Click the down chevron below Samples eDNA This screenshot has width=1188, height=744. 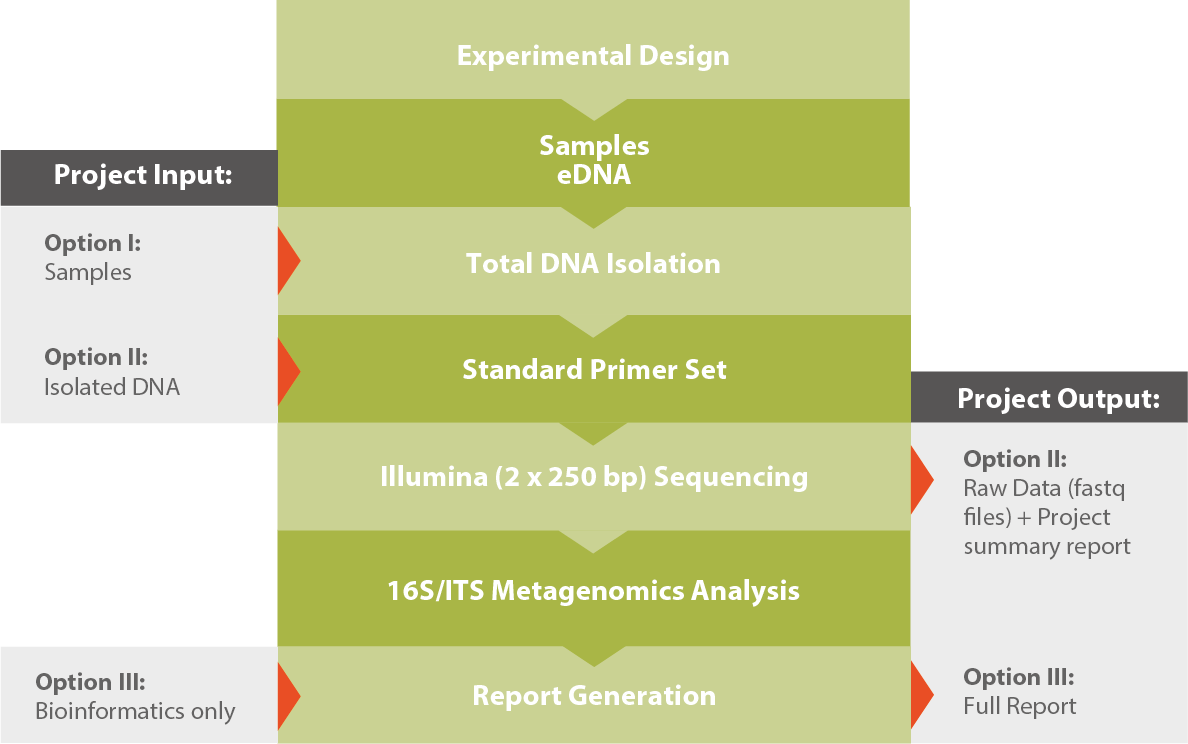tap(593, 217)
